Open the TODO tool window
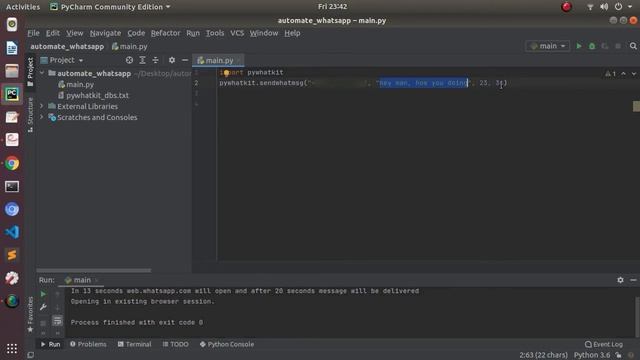 click(176, 344)
